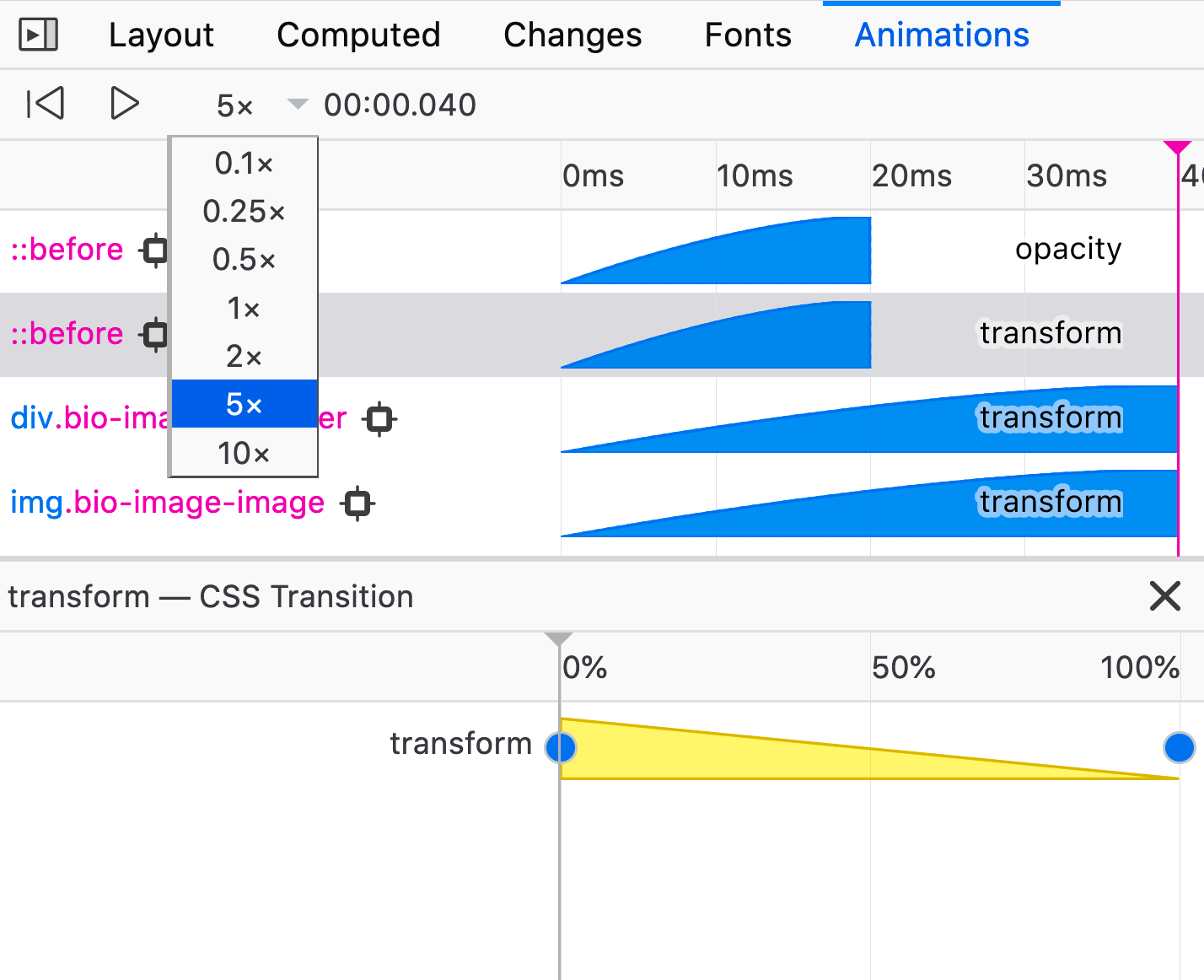This screenshot has width=1204, height=980.
Task: Set playback speed to 2×
Action: point(245,356)
